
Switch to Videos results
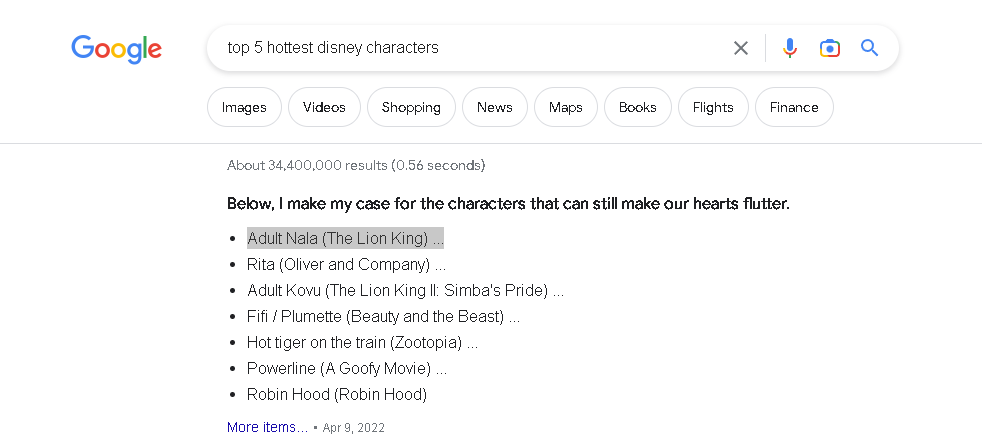[x=324, y=107]
